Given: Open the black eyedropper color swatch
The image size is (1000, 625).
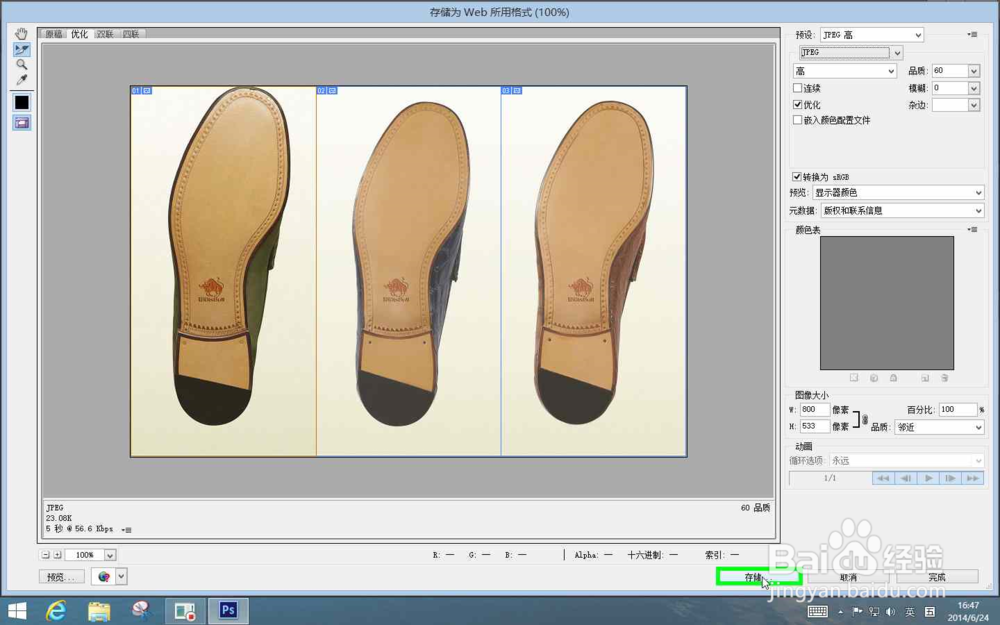Looking at the screenshot, I should tap(22, 102).
